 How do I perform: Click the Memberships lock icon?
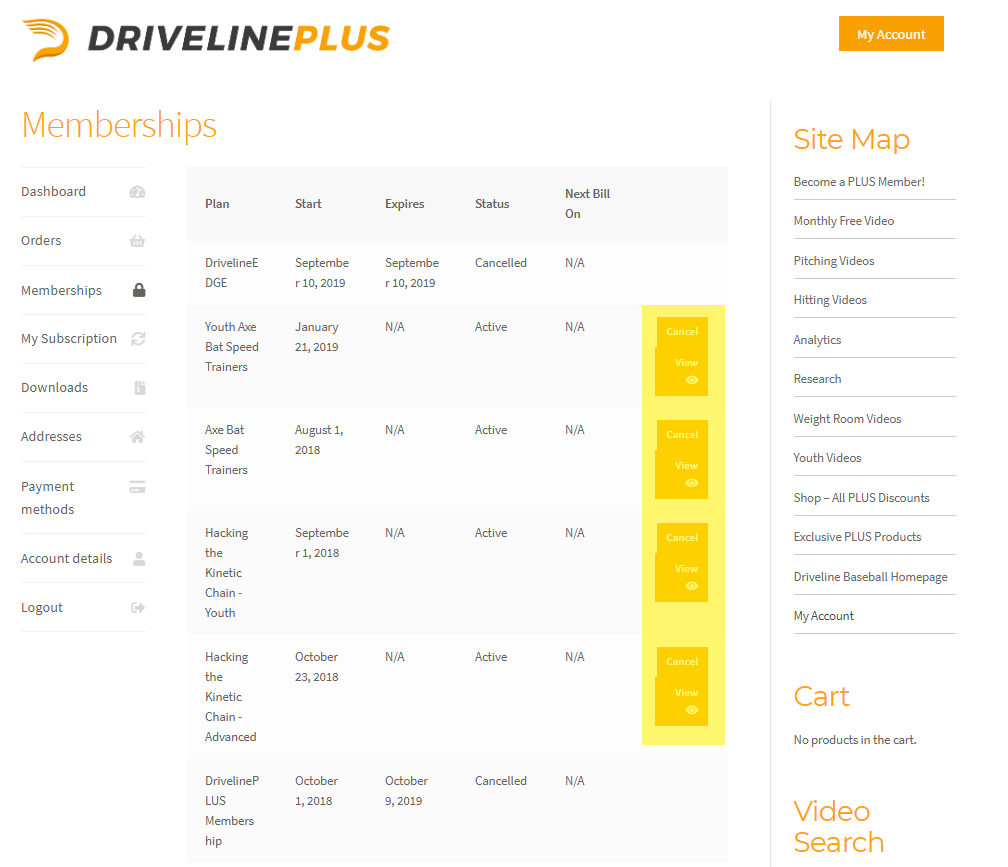(x=139, y=290)
